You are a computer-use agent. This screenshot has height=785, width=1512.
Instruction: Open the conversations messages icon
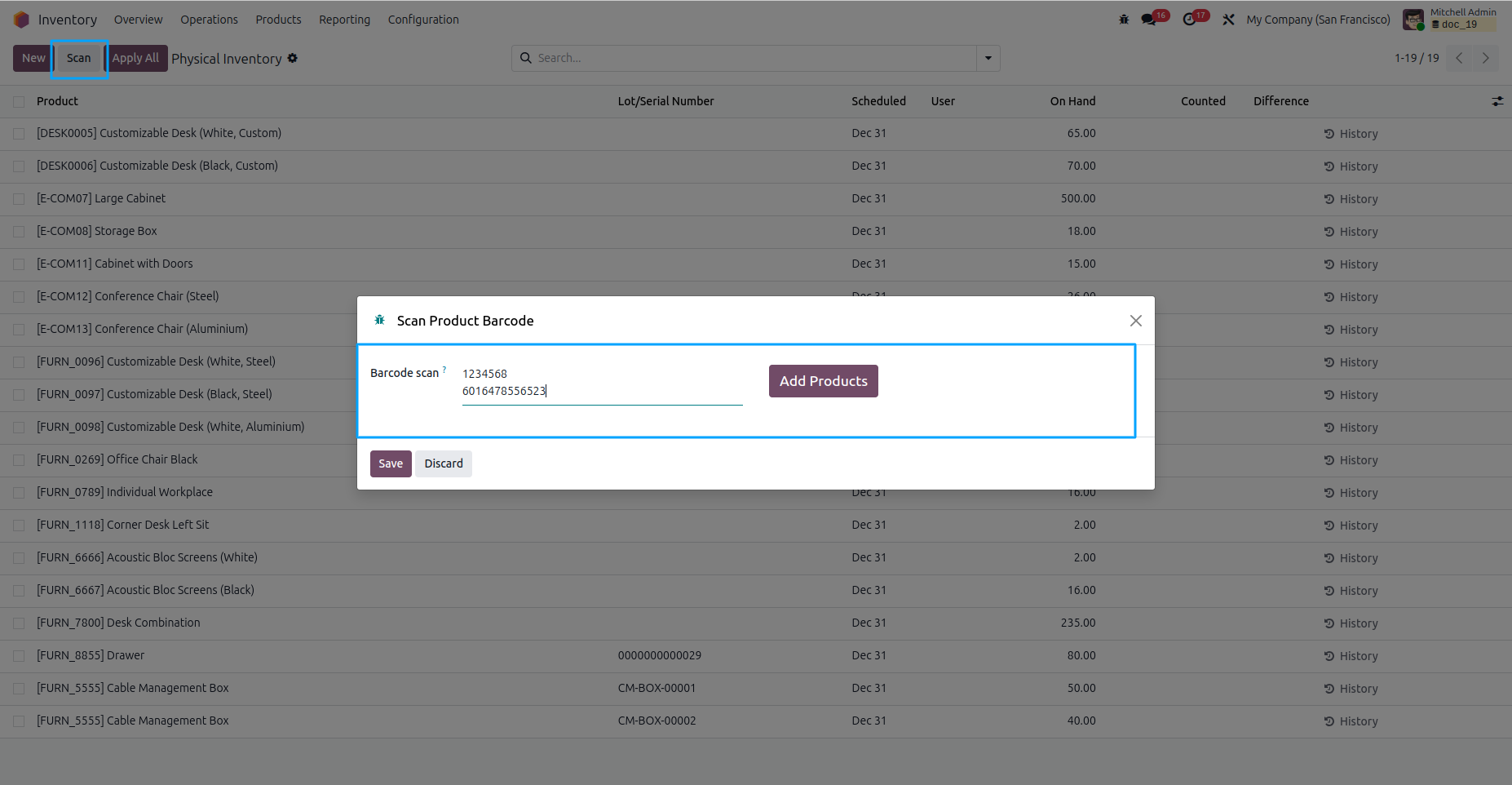point(1149,20)
